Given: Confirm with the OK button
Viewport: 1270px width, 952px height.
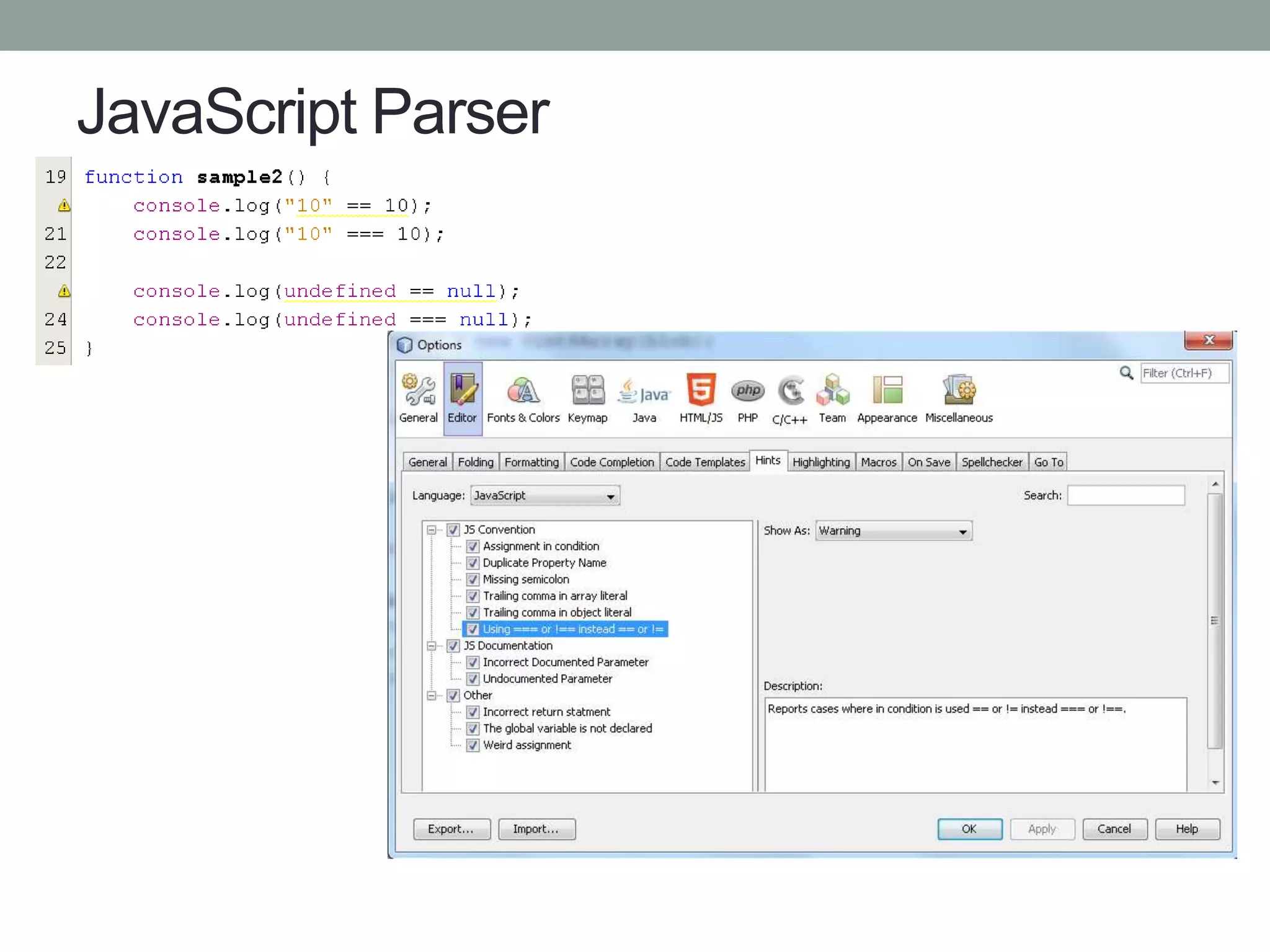Looking at the screenshot, I should click(x=969, y=829).
